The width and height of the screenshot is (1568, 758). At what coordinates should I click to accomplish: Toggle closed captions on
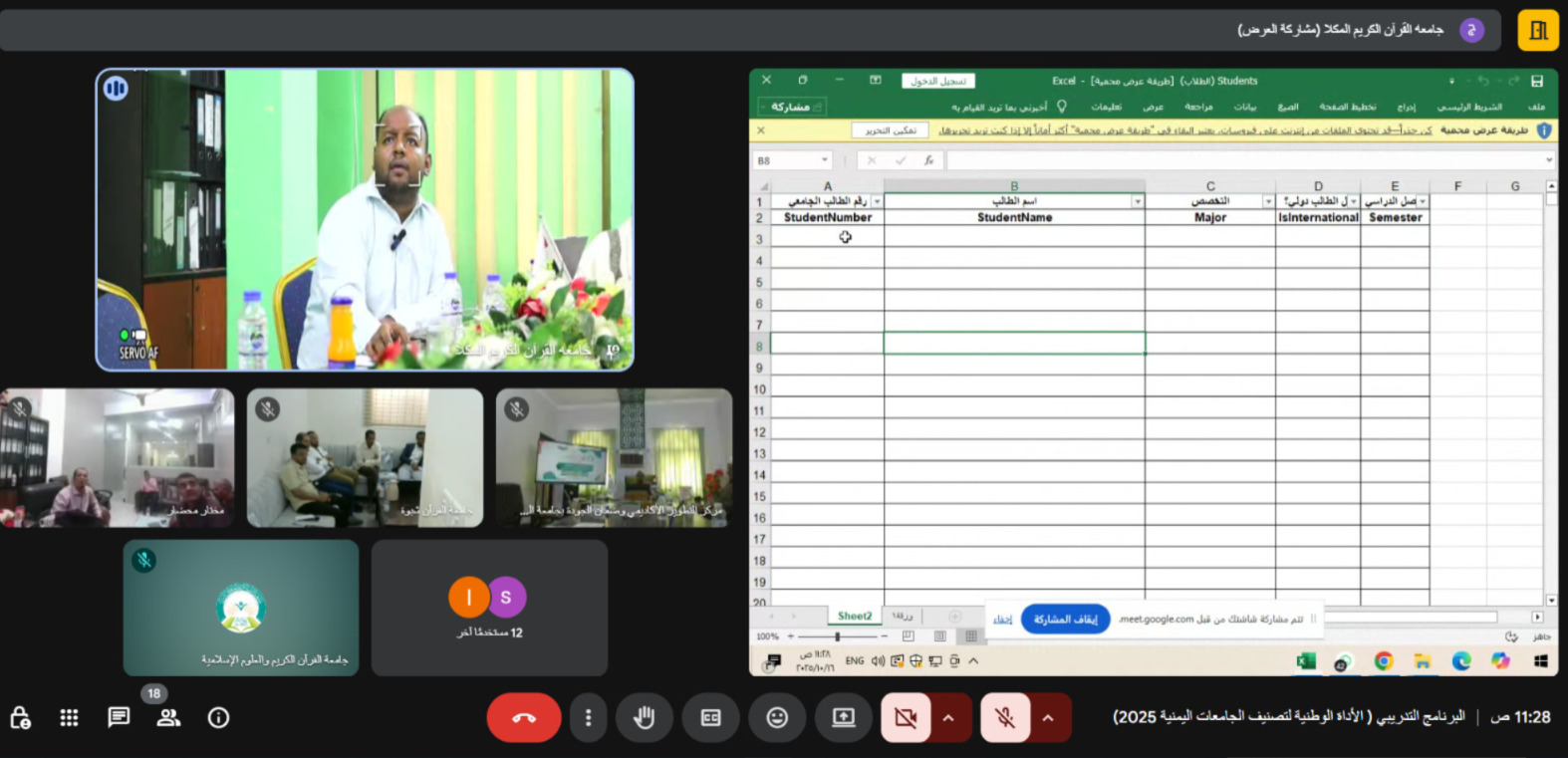[710, 718]
